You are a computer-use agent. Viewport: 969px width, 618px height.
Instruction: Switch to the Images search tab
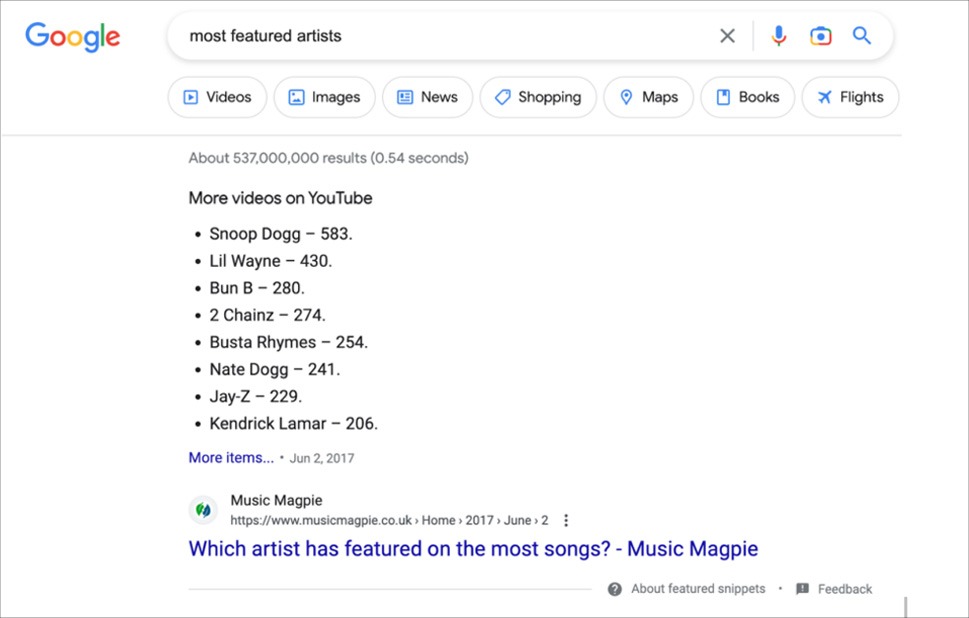point(324,97)
